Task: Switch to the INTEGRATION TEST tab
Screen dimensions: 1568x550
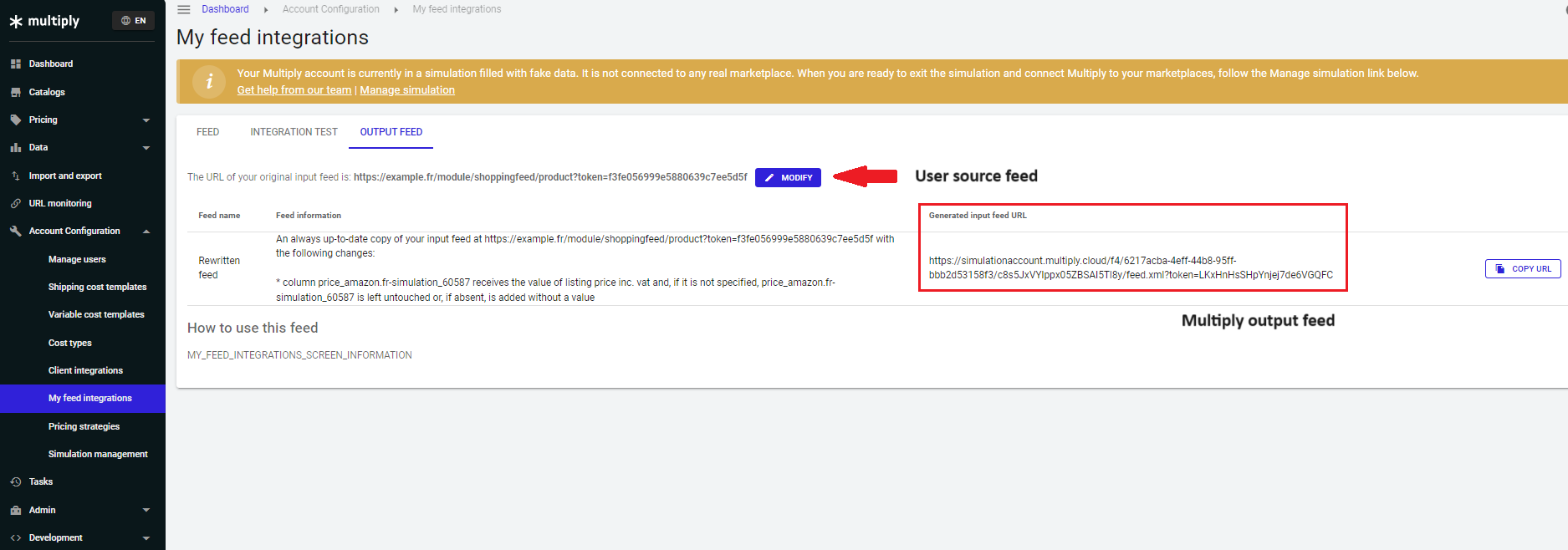Action: click(294, 132)
